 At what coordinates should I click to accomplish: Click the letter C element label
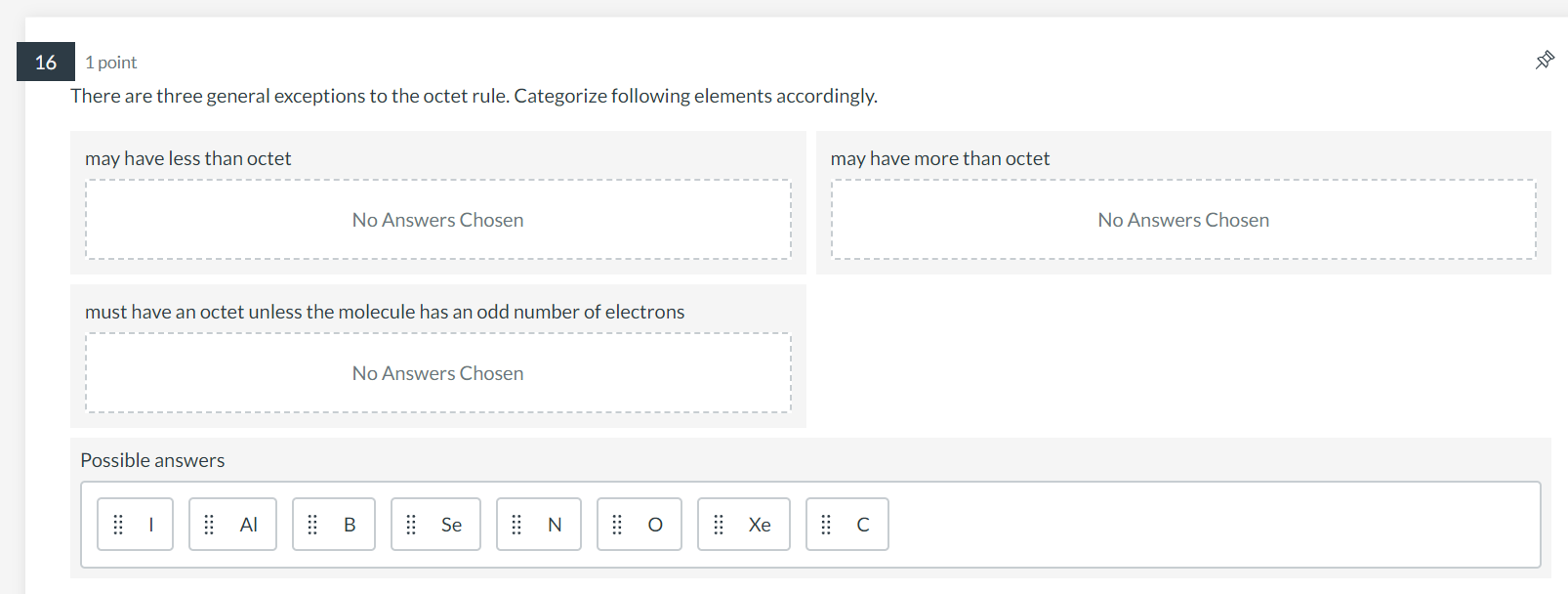pos(863,525)
